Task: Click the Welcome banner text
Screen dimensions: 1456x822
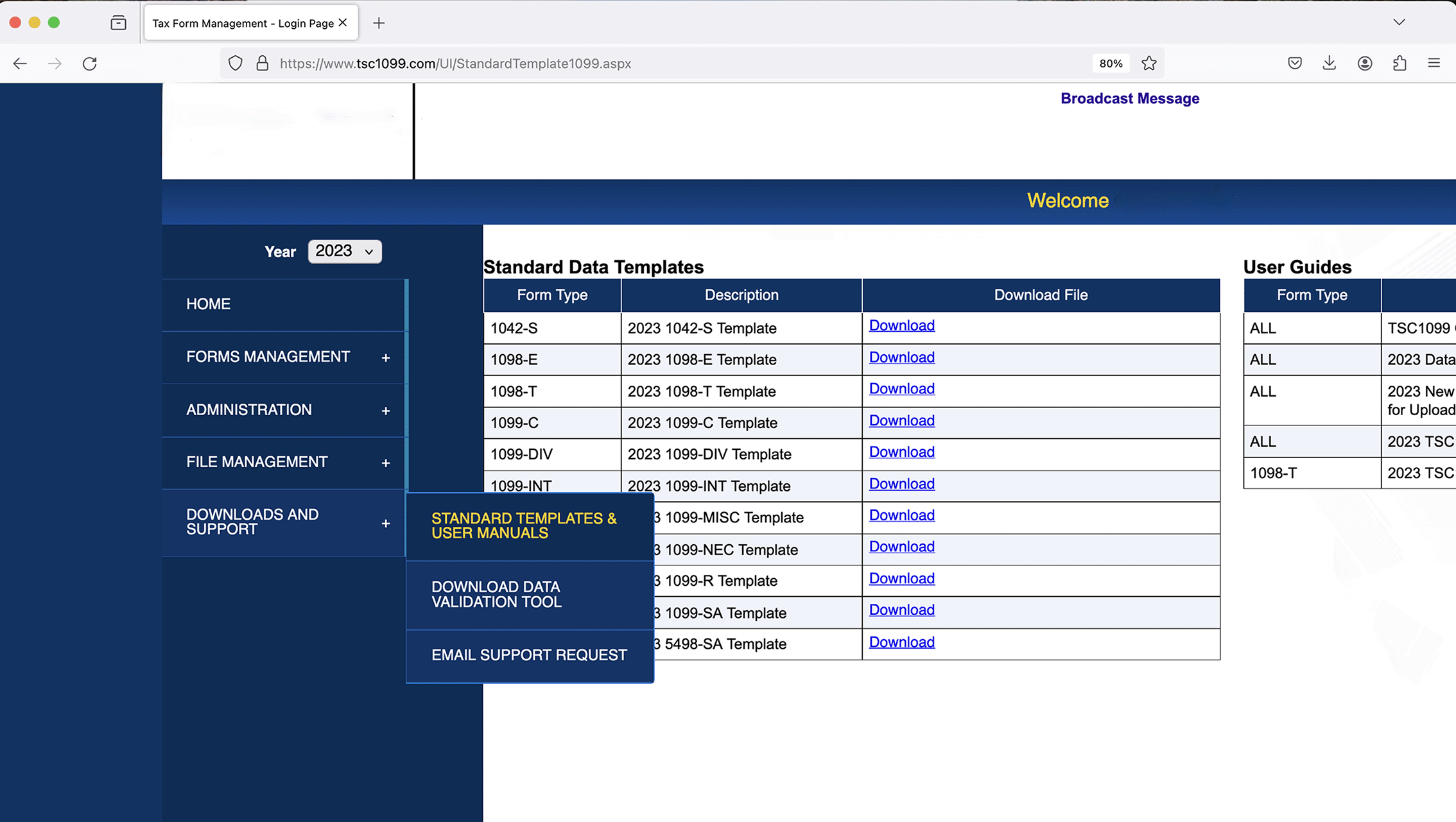Action: [x=1068, y=201]
